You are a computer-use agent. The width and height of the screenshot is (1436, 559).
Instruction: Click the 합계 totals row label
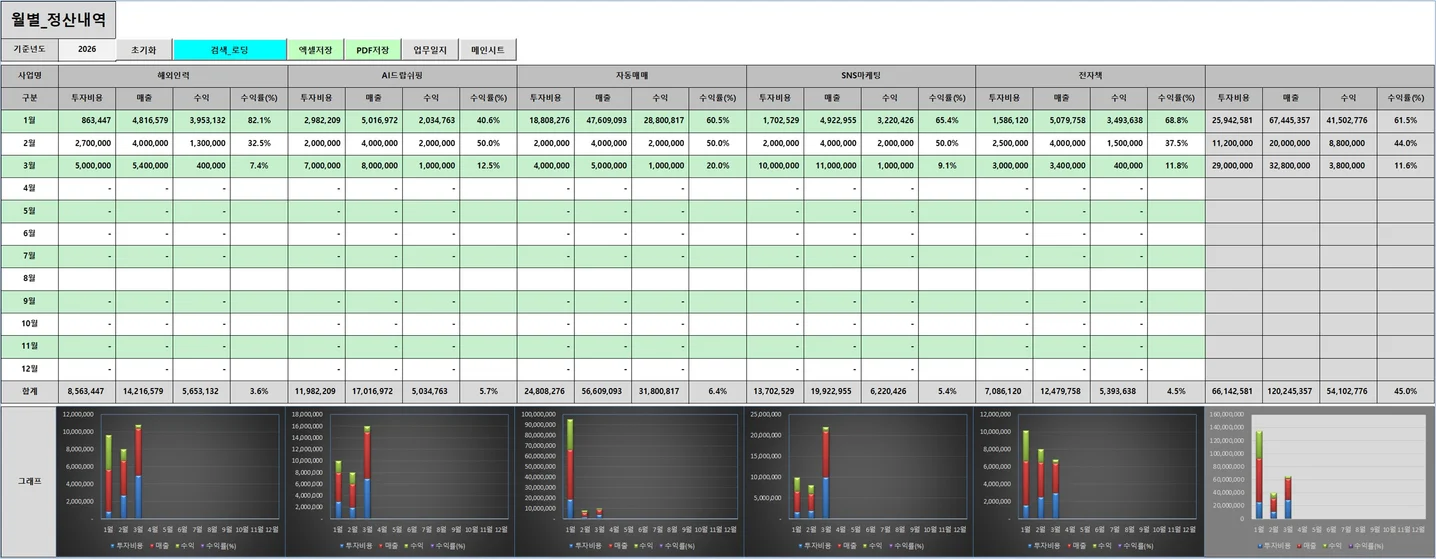(x=30, y=391)
